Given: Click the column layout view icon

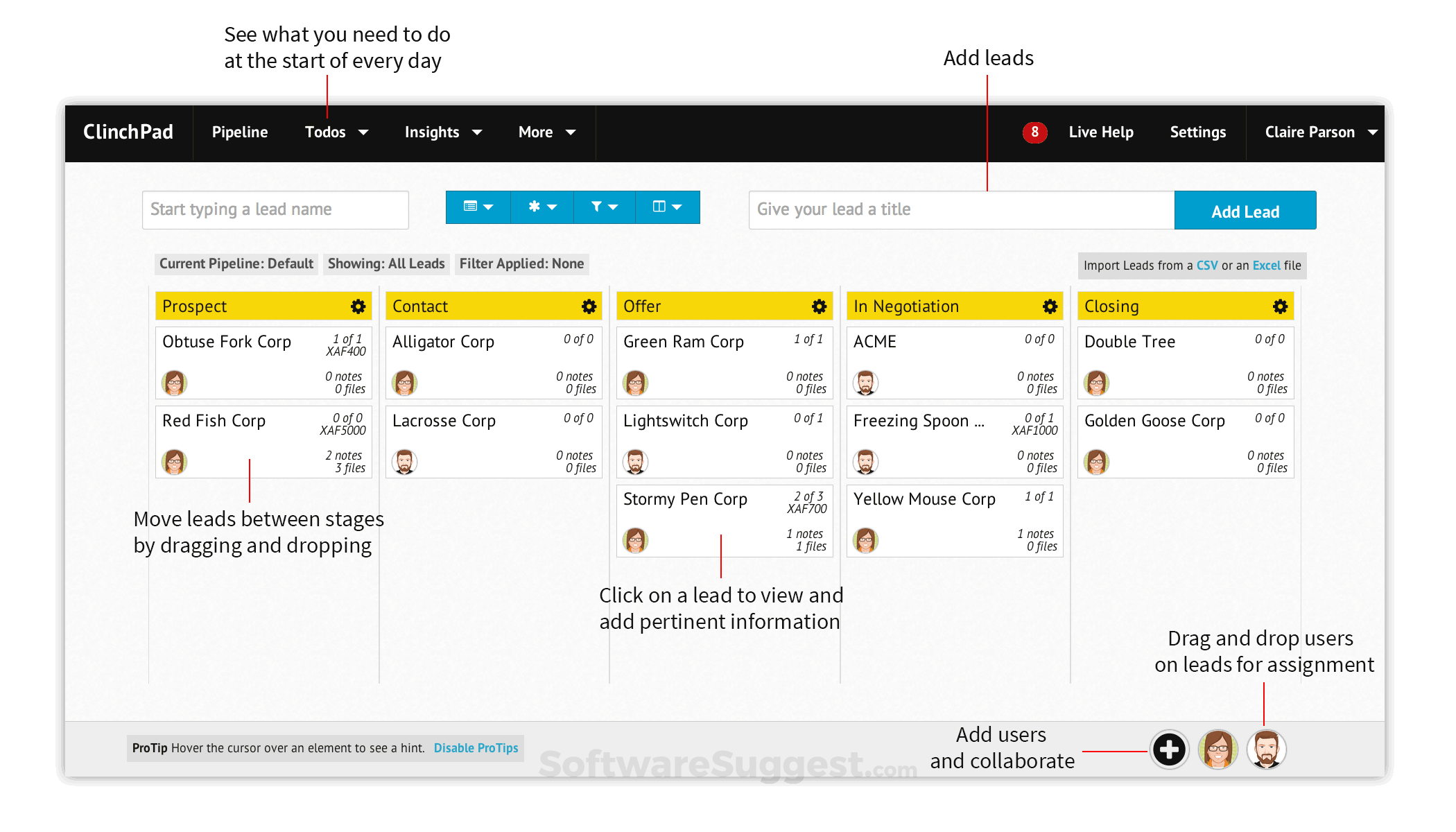Looking at the screenshot, I should click(x=666, y=207).
